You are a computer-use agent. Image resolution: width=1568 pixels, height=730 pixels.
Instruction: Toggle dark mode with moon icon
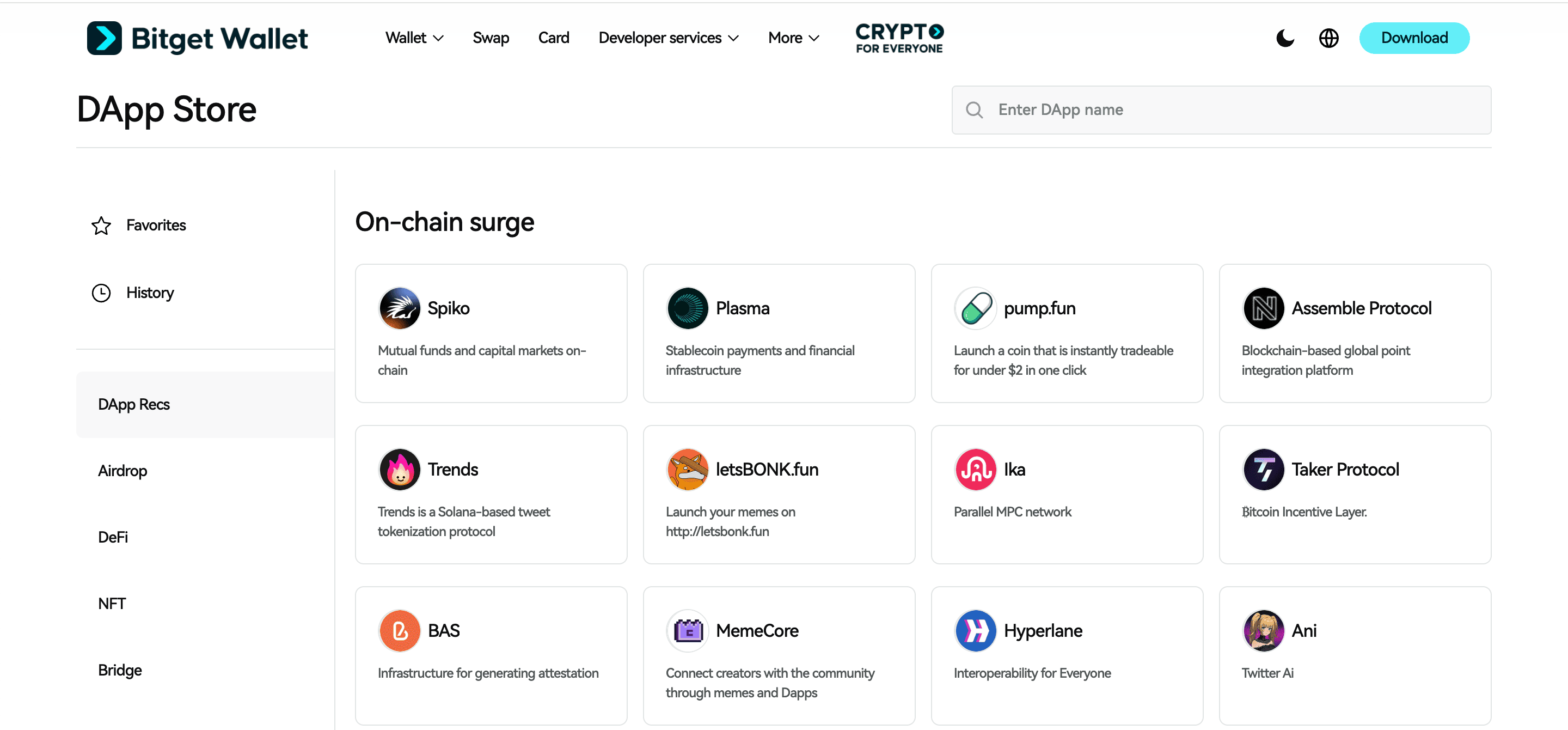pyautogui.click(x=1284, y=38)
